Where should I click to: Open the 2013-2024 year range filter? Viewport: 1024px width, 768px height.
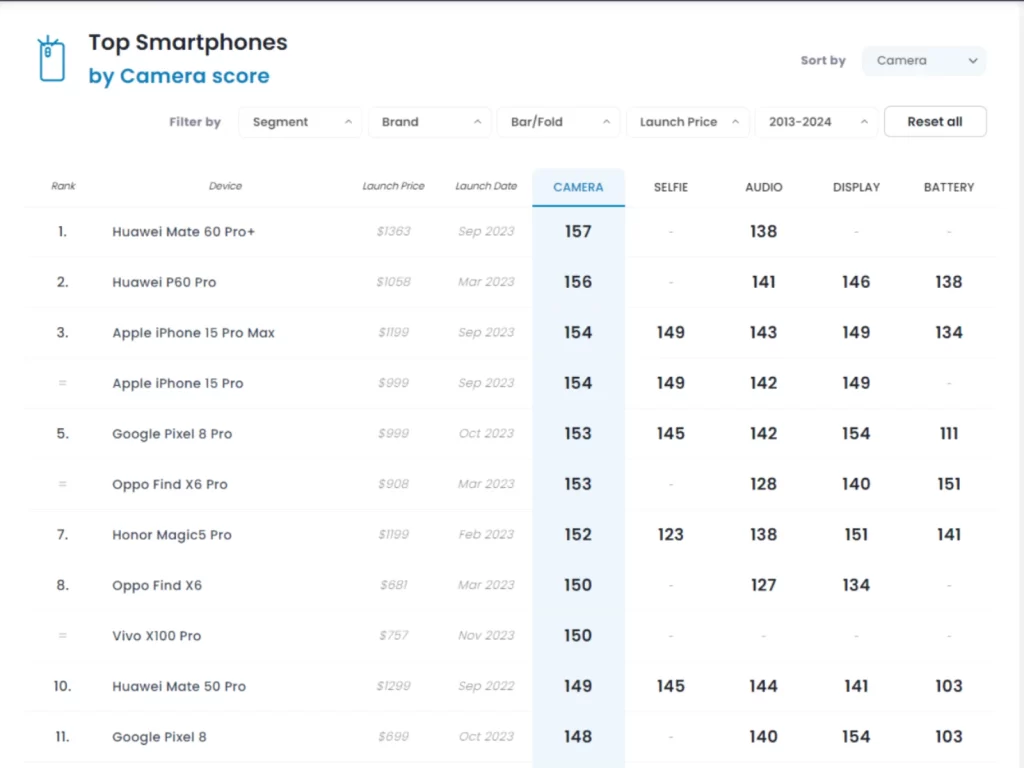(x=816, y=122)
